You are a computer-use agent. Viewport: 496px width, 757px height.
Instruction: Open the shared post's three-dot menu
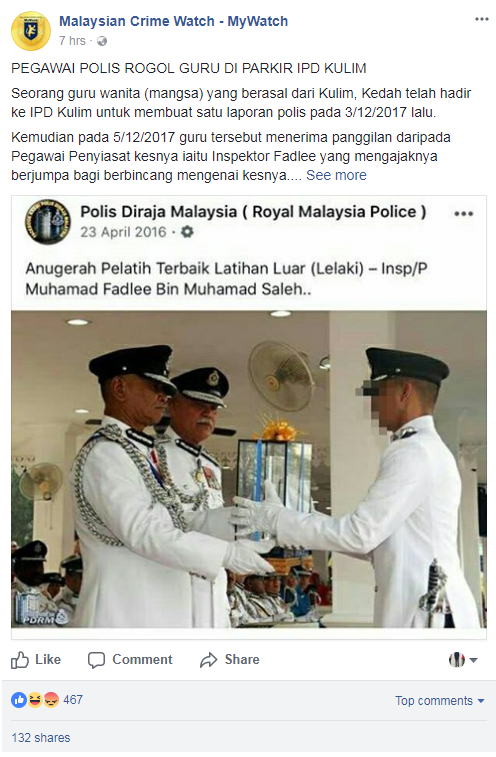pyautogui.click(x=463, y=213)
